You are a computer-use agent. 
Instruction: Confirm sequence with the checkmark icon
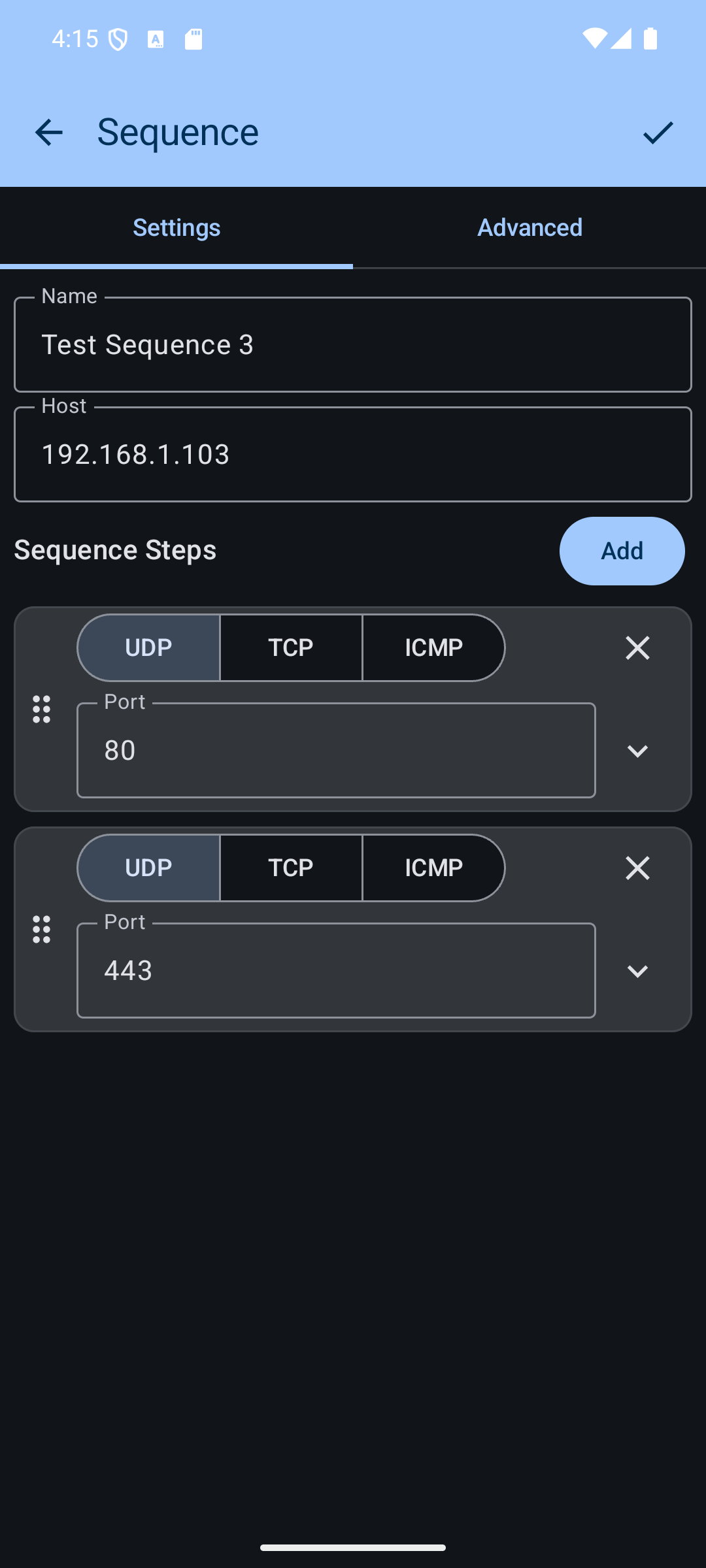coord(658,133)
